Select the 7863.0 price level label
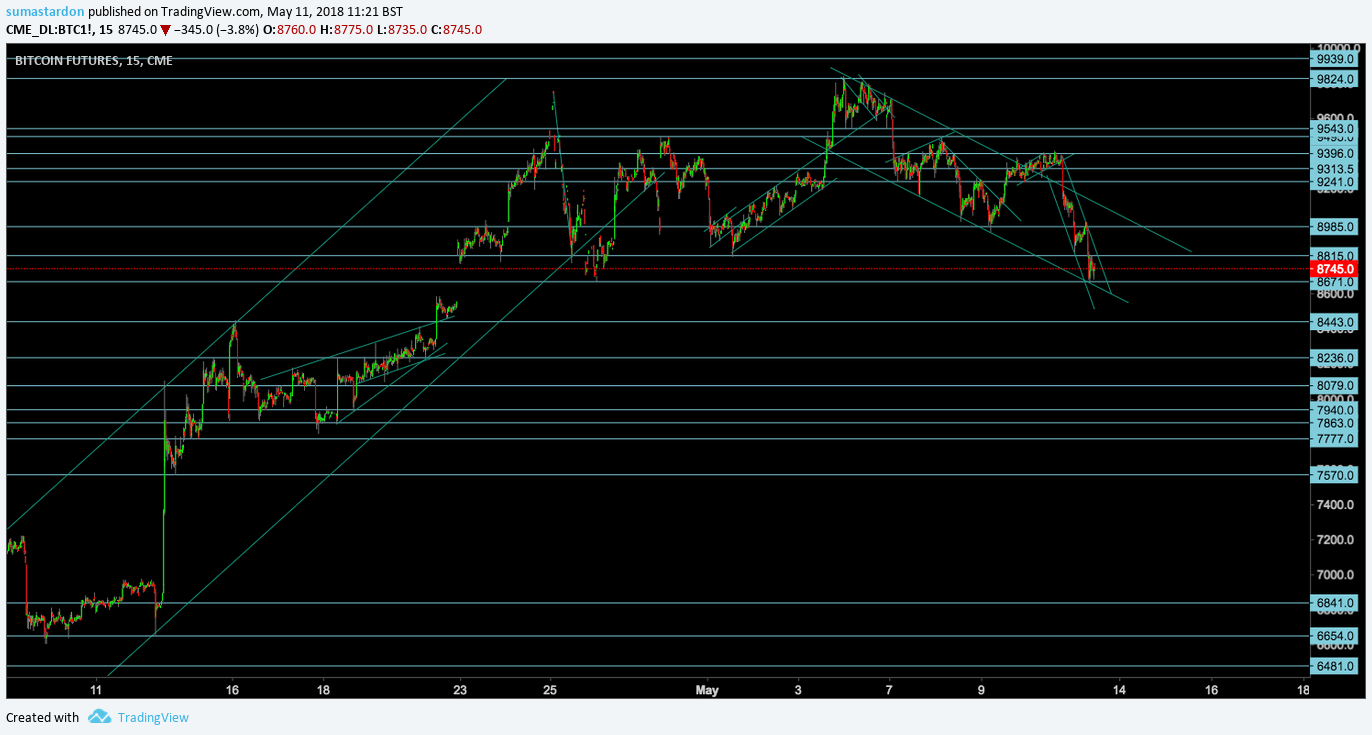Viewport: 1372px width, 735px height. click(1335, 424)
